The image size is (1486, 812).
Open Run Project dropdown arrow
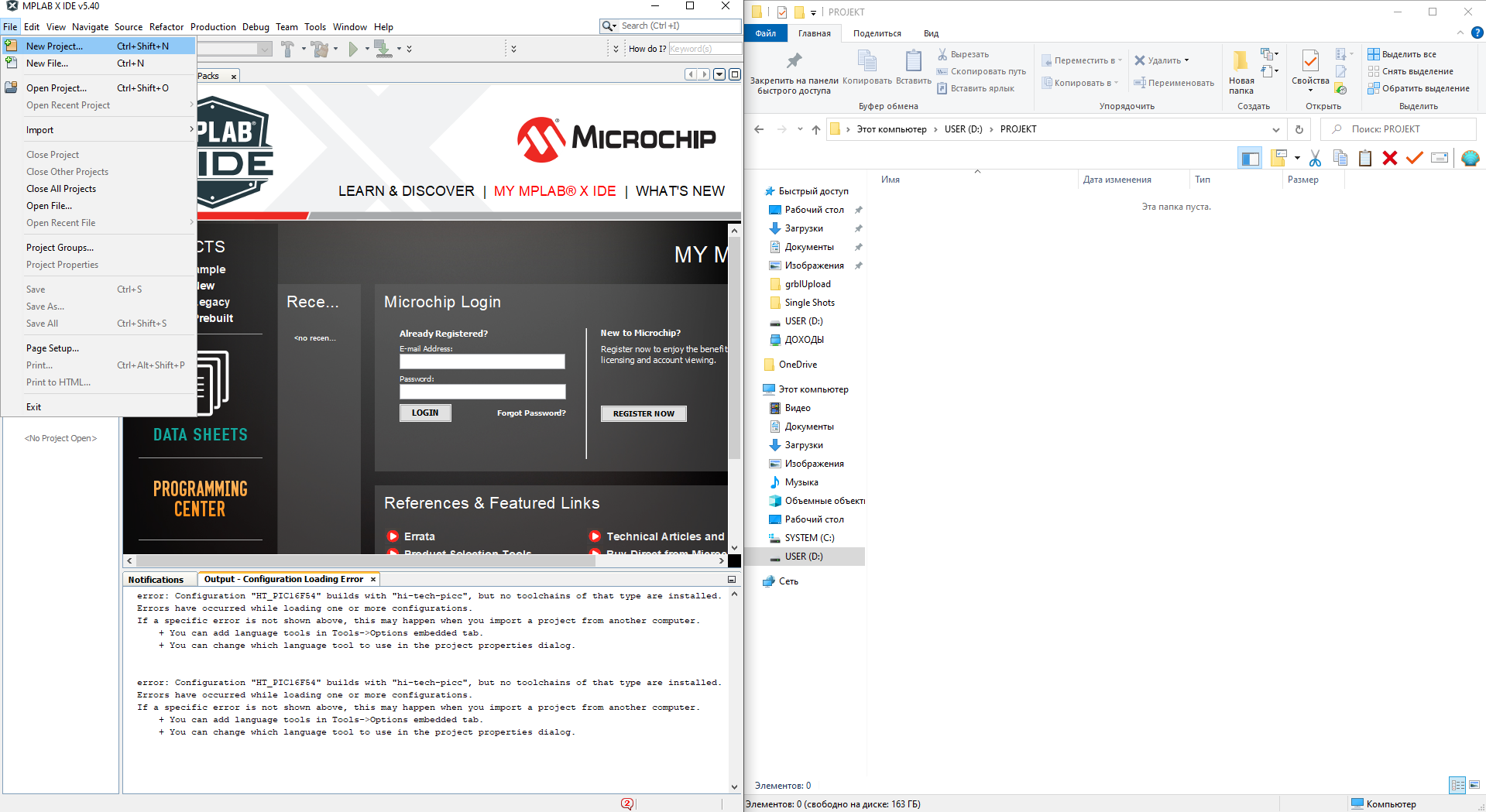pos(367,49)
